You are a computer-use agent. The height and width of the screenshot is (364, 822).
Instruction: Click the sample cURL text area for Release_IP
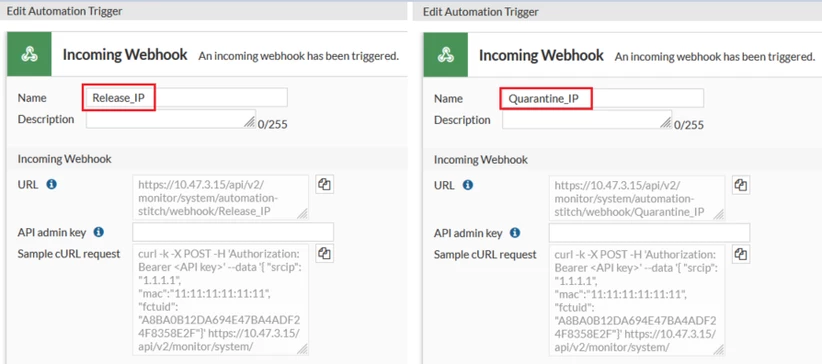(221, 299)
